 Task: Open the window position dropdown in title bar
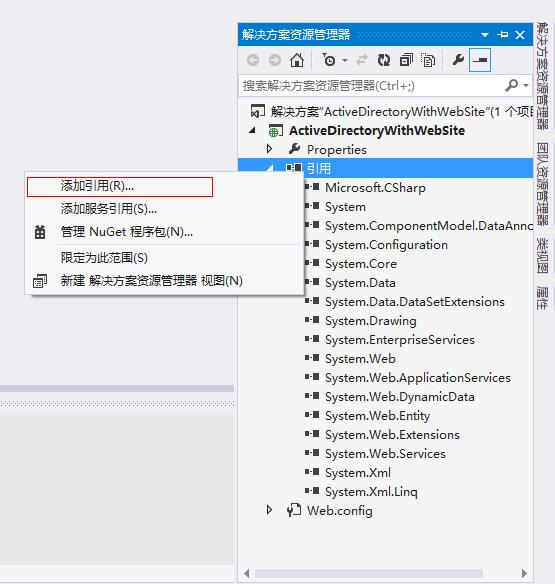pyautogui.click(x=485, y=35)
